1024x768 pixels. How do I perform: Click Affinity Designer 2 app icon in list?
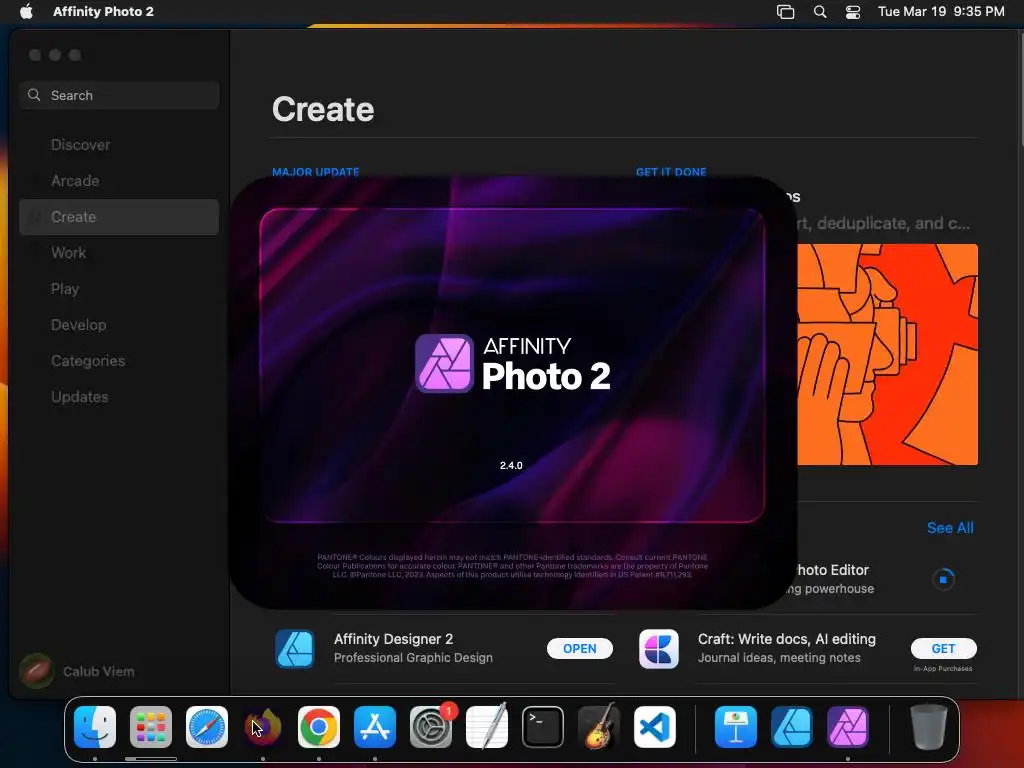(295, 648)
